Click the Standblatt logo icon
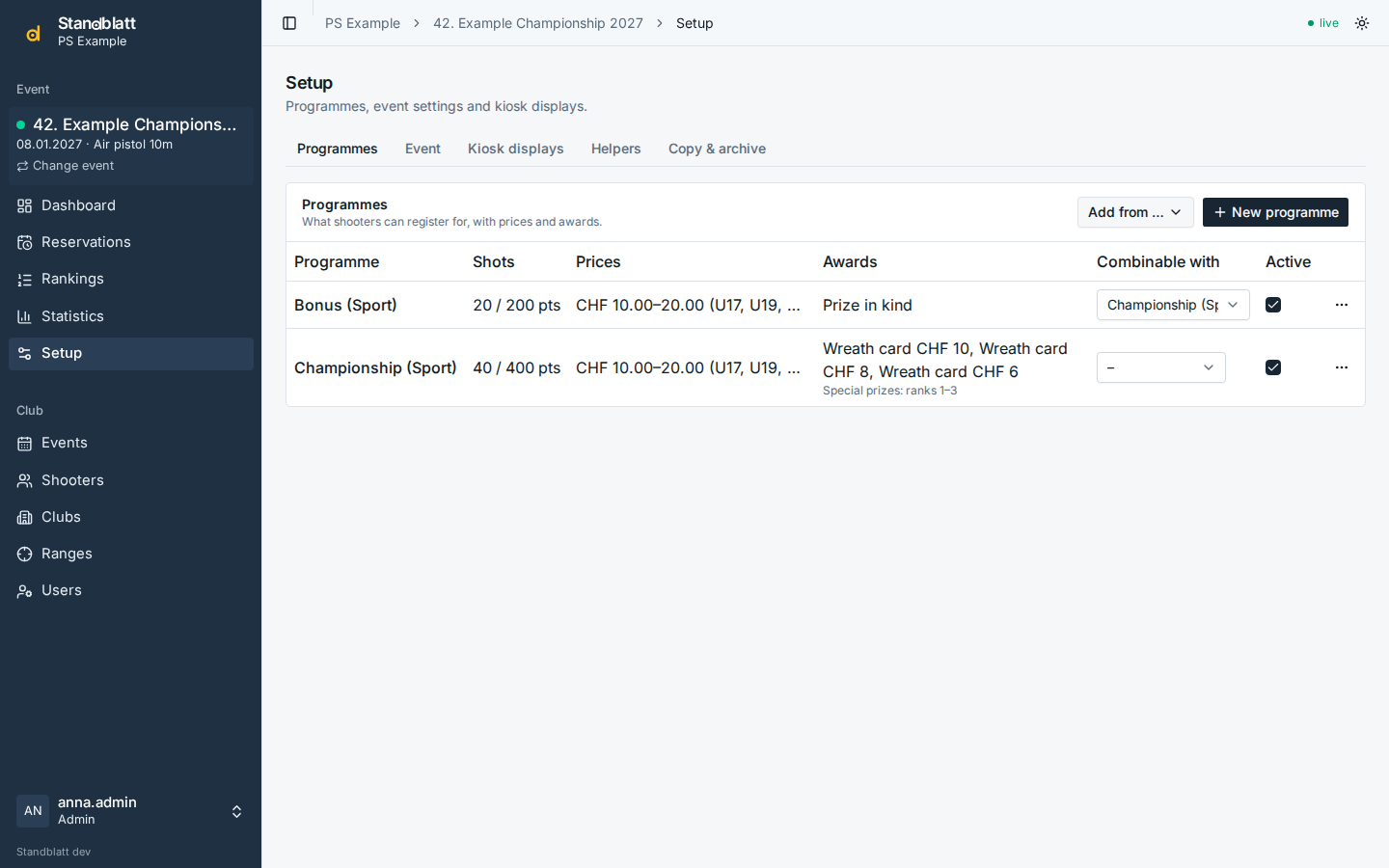 pos(33,33)
